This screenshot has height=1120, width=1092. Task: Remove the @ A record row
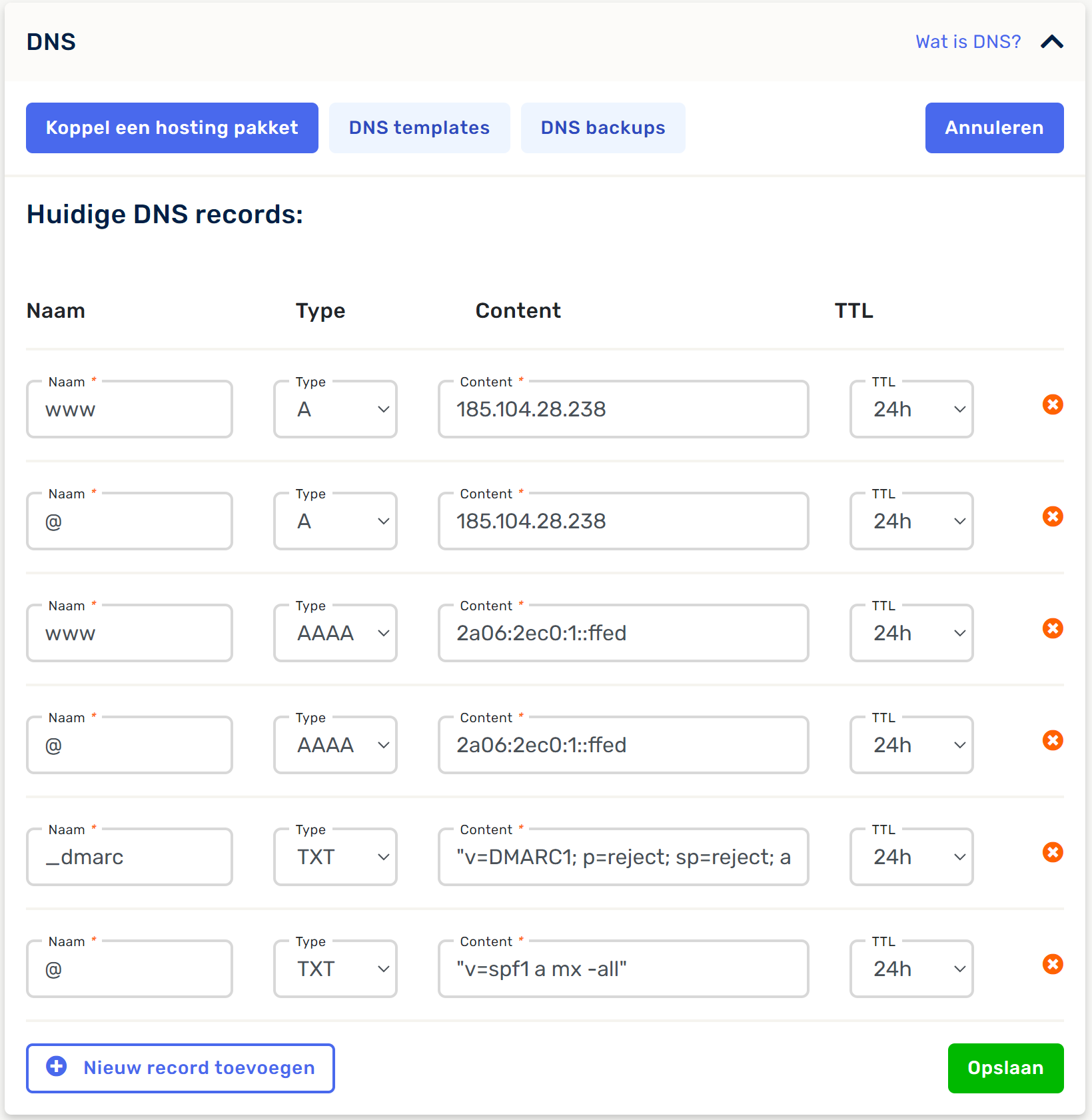pyautogui.click(x=1052, y=516)
